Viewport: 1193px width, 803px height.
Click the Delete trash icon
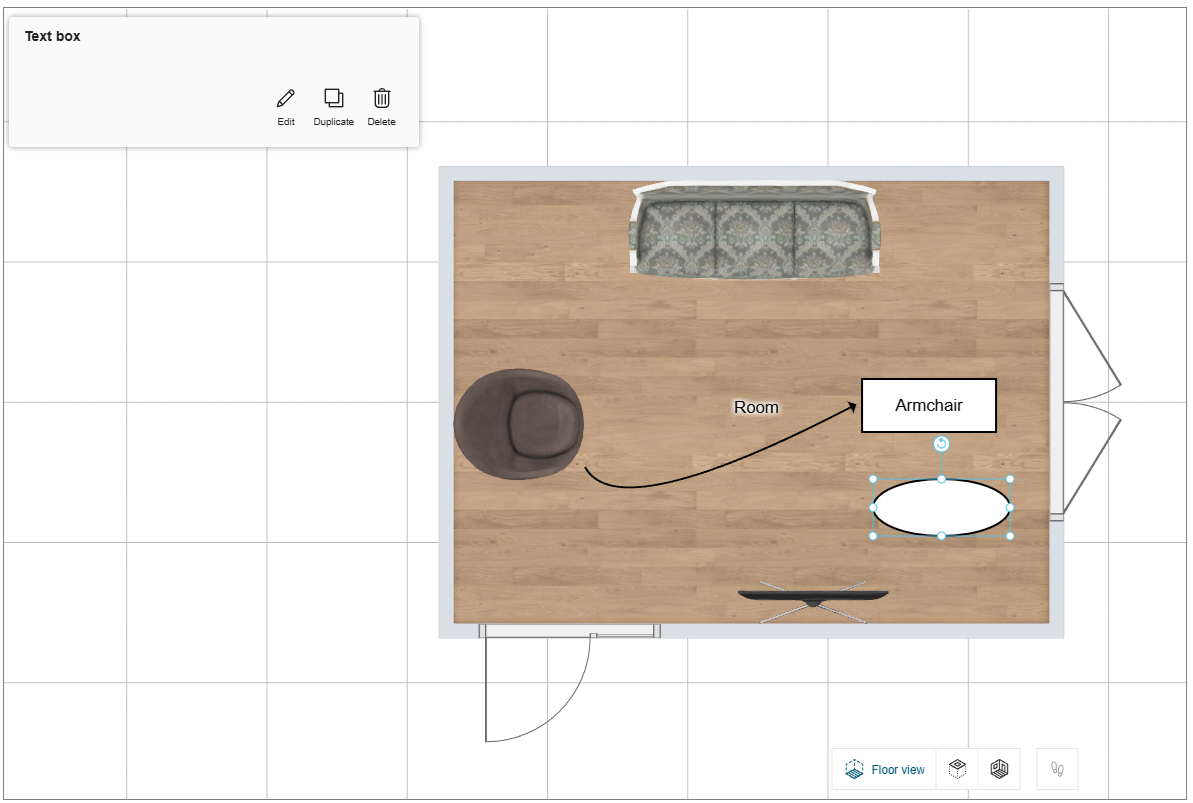click(381, 98)
